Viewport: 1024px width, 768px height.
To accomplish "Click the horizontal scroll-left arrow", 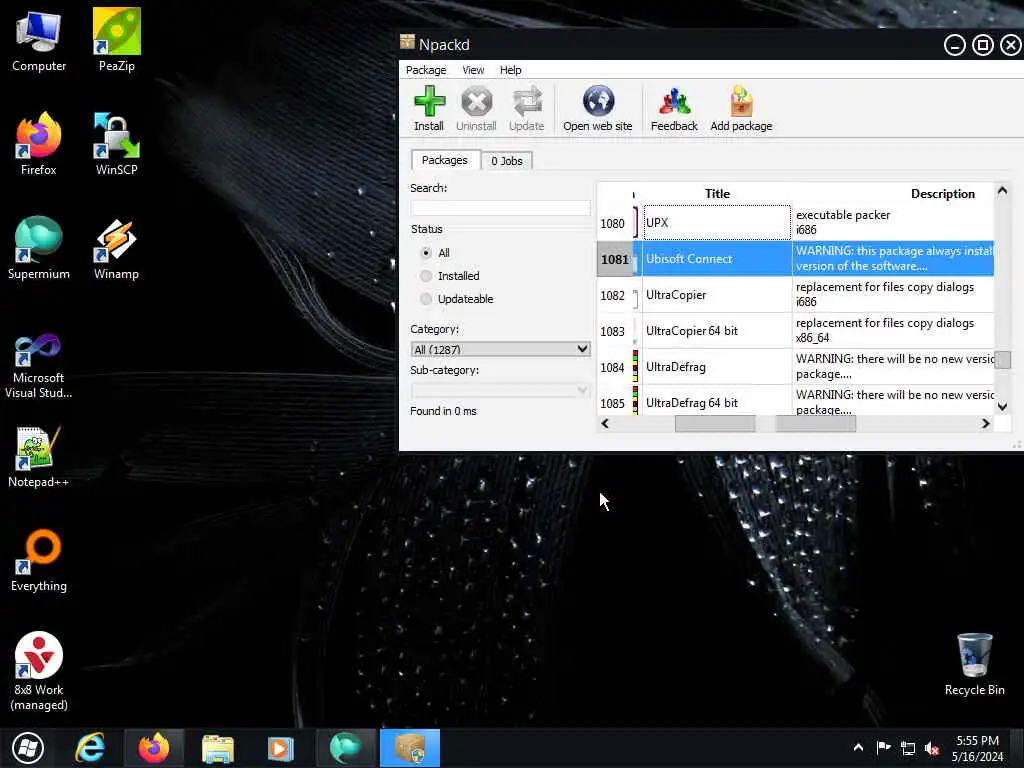I will point(605,424).
